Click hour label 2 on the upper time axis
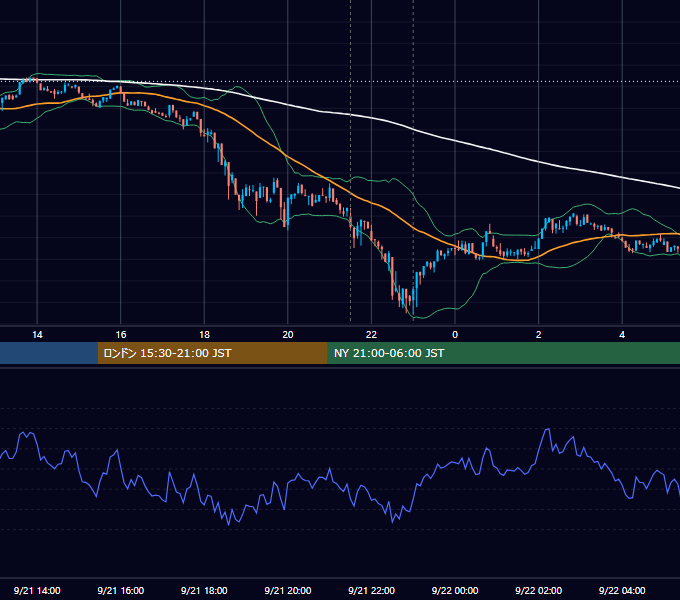Screen dimensions: 680x600 coord(539,335)
